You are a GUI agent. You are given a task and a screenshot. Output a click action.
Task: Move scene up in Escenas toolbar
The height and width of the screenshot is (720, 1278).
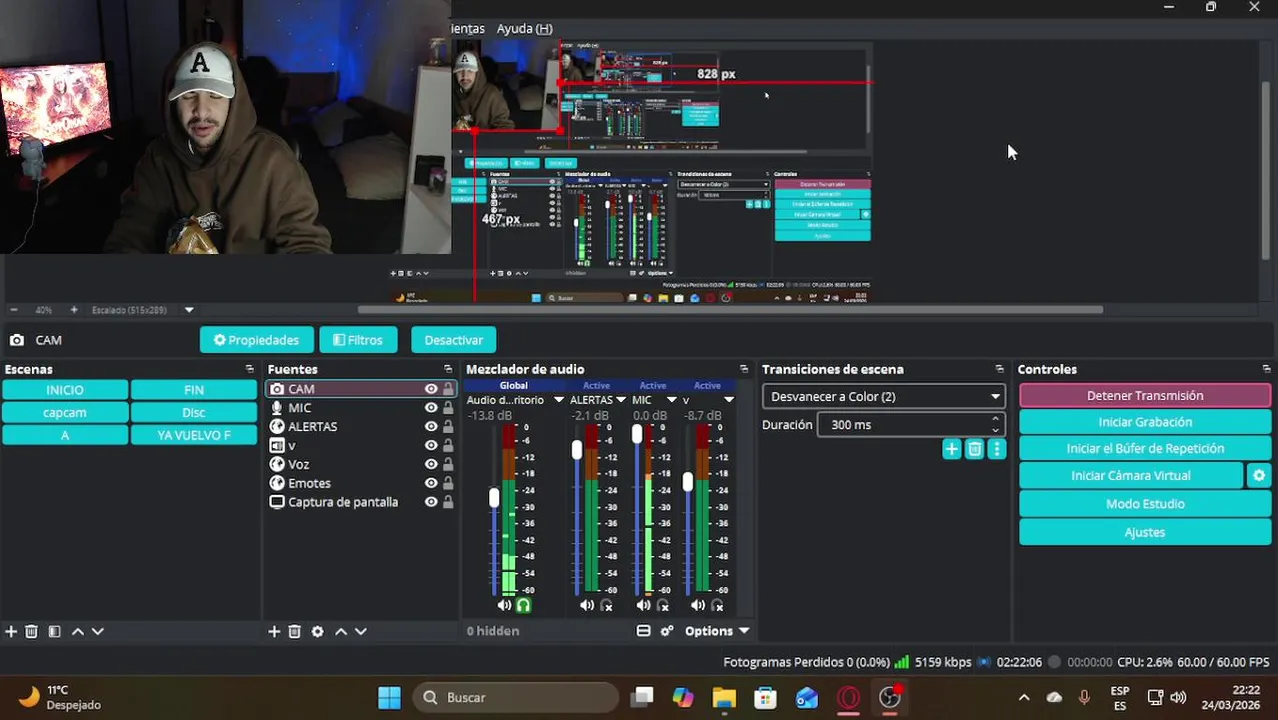tap(77, 631)
